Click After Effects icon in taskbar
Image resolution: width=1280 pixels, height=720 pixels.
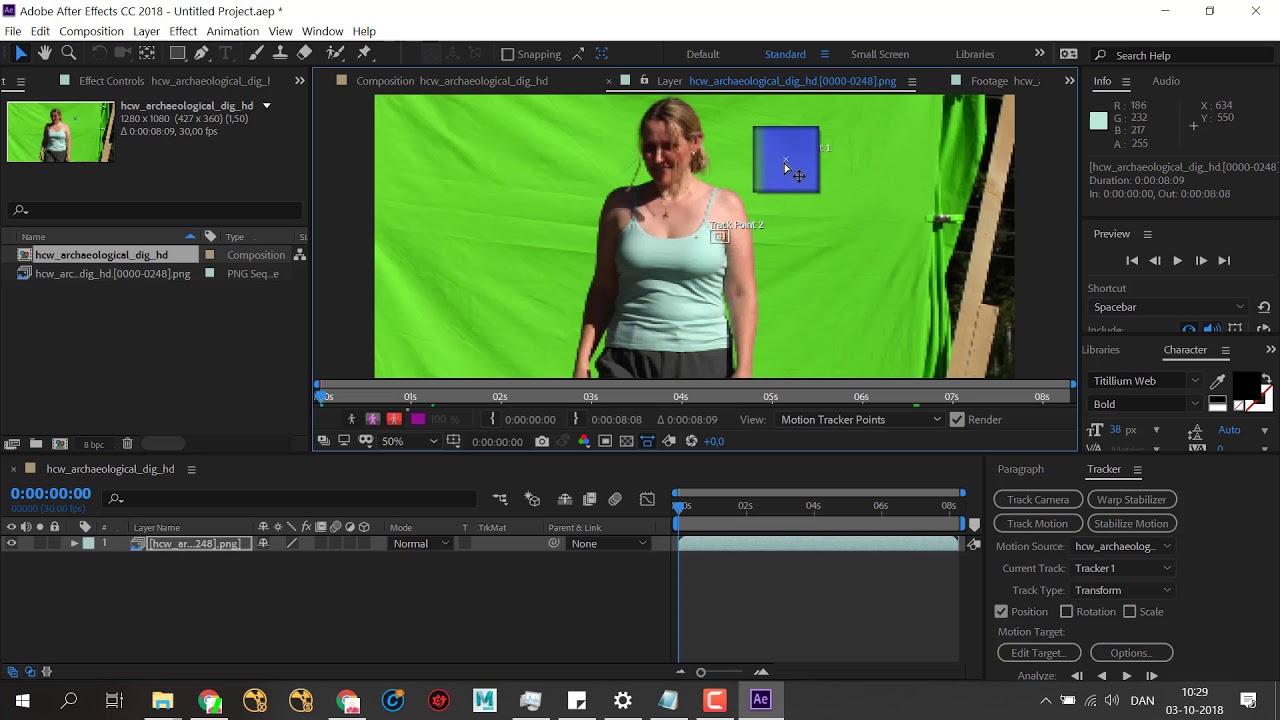pos(761,700)
